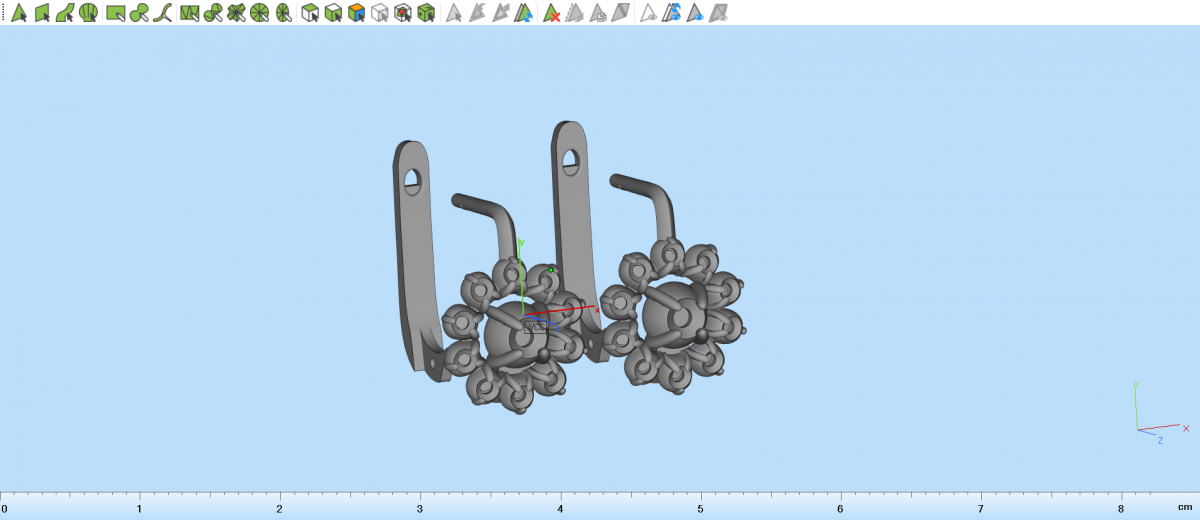Select the green triangle selection tool
1200x520 pixels.
click(x=19, y=13)
